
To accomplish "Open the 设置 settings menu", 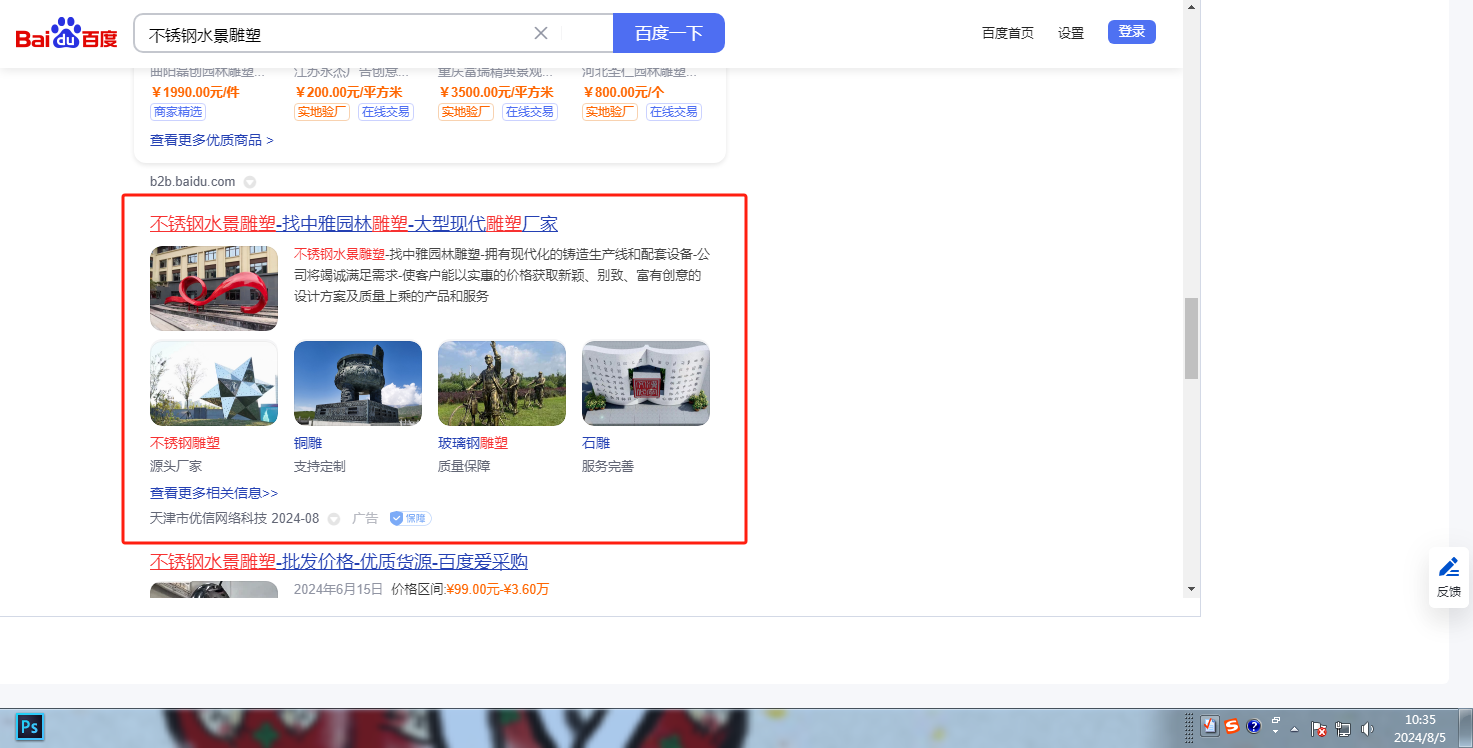I will tap(1071, 33).
